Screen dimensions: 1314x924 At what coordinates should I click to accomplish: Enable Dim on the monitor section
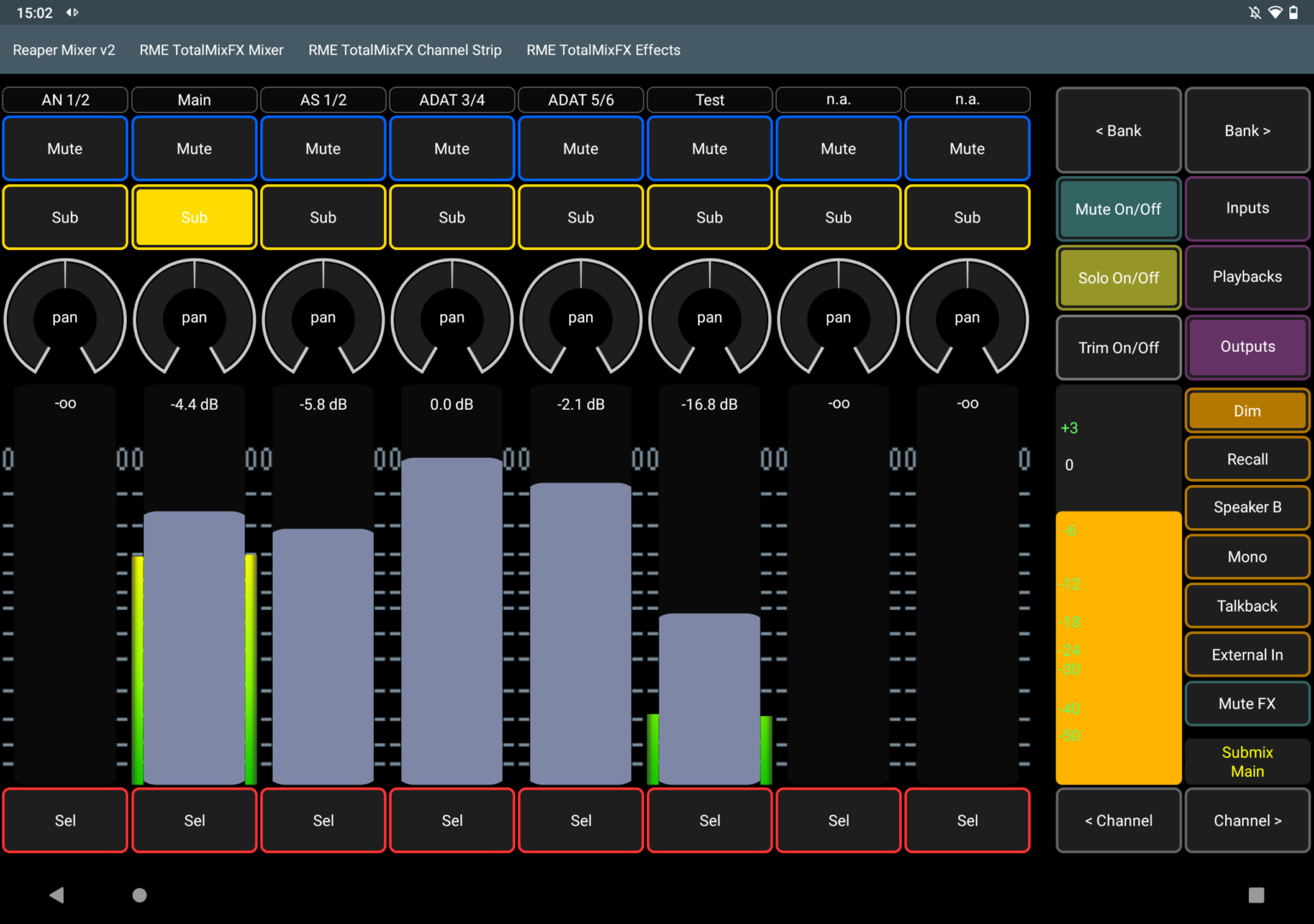click(x=1246, y=411)
